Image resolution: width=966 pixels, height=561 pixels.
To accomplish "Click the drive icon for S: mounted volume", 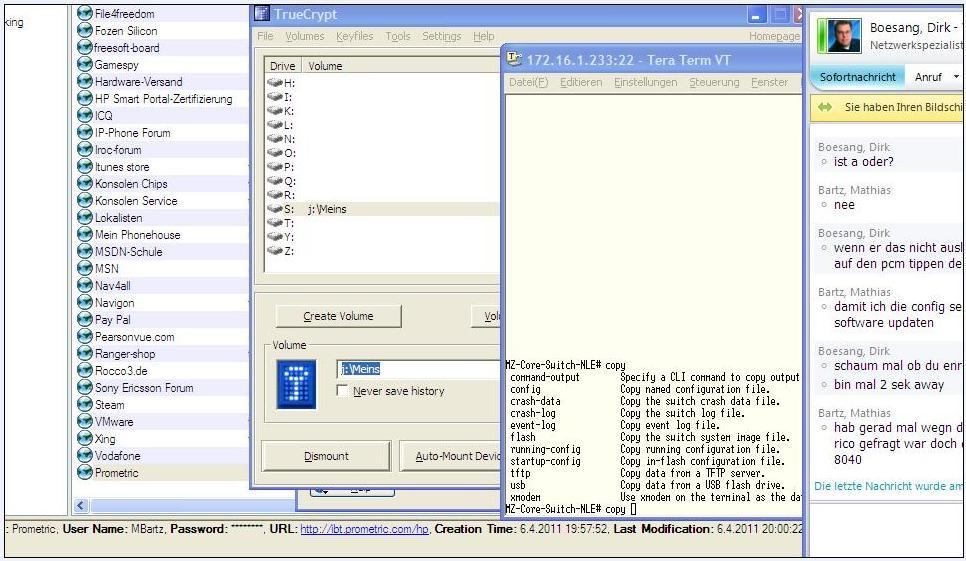I will 275,209.
